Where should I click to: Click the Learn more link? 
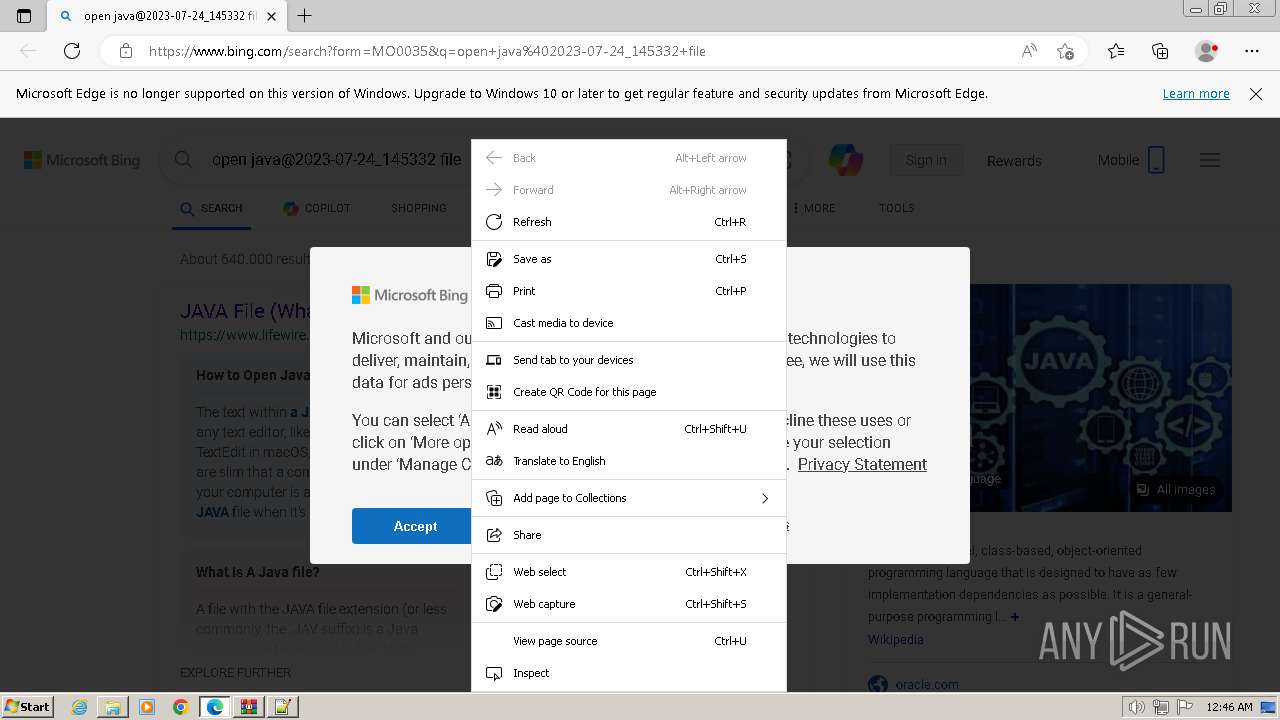tap(1196, 93)
